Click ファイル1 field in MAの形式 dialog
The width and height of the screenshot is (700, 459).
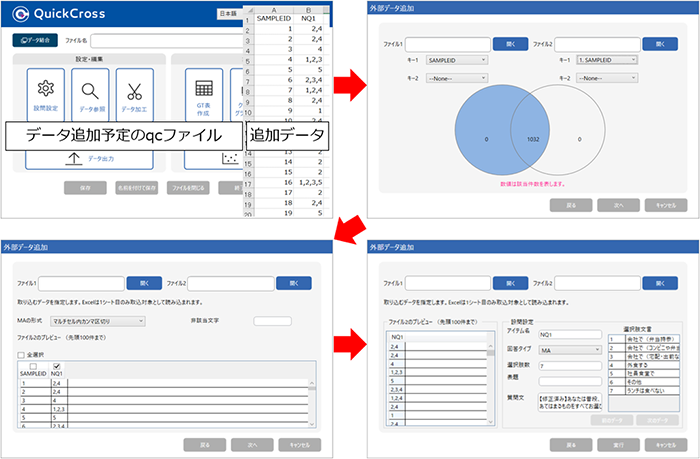coord(81,284)
